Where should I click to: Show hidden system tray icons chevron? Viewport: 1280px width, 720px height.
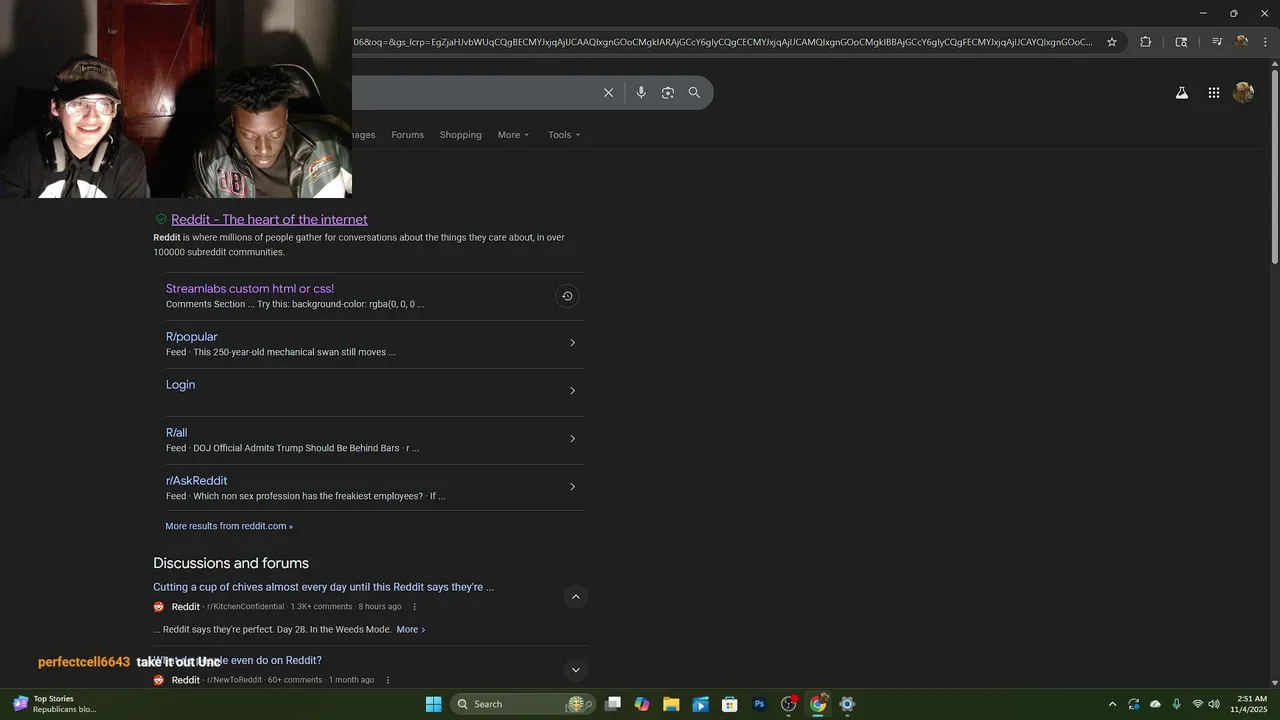[x=1112, y=704]
